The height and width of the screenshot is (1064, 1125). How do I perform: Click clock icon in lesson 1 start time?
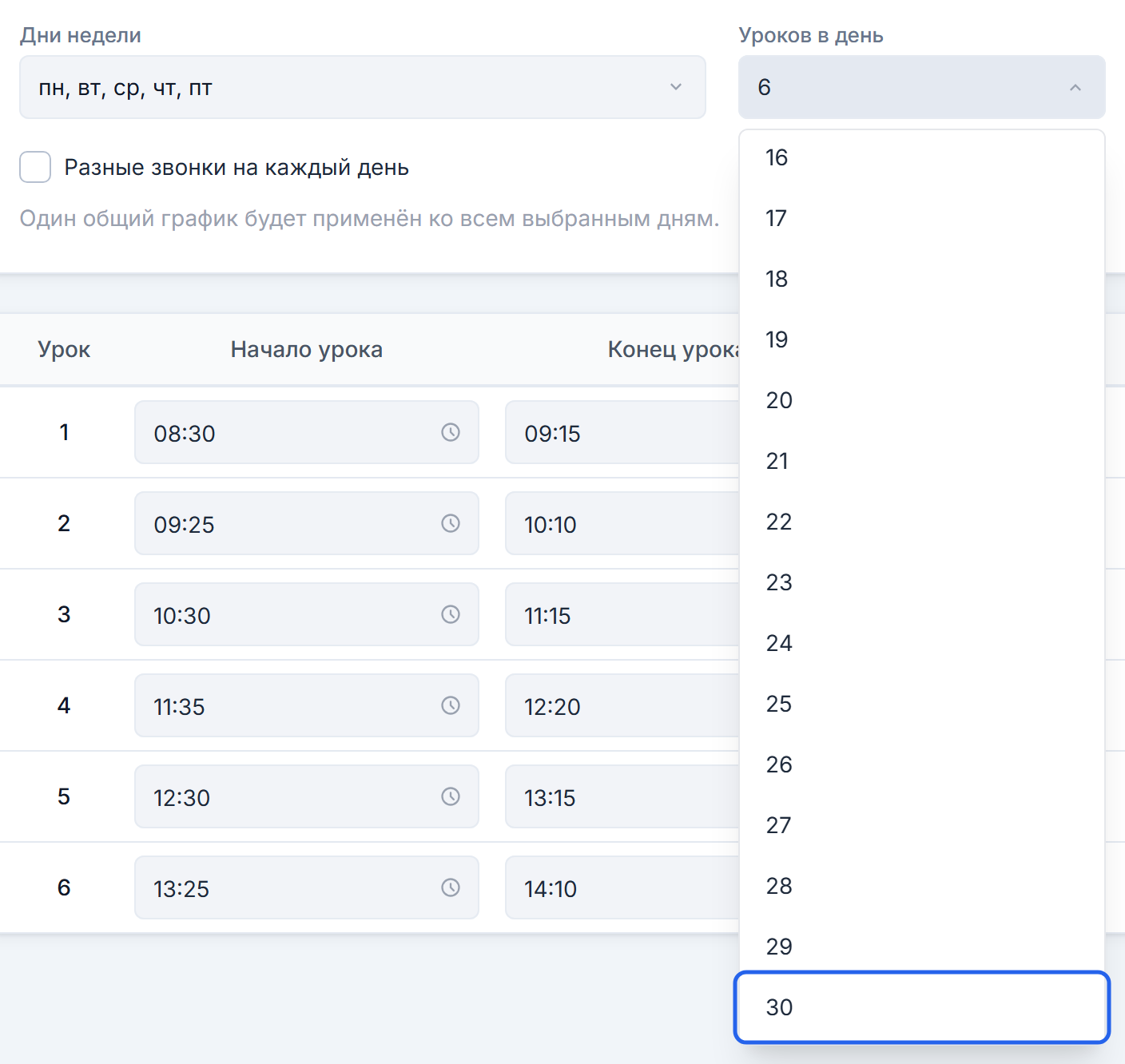451,432
